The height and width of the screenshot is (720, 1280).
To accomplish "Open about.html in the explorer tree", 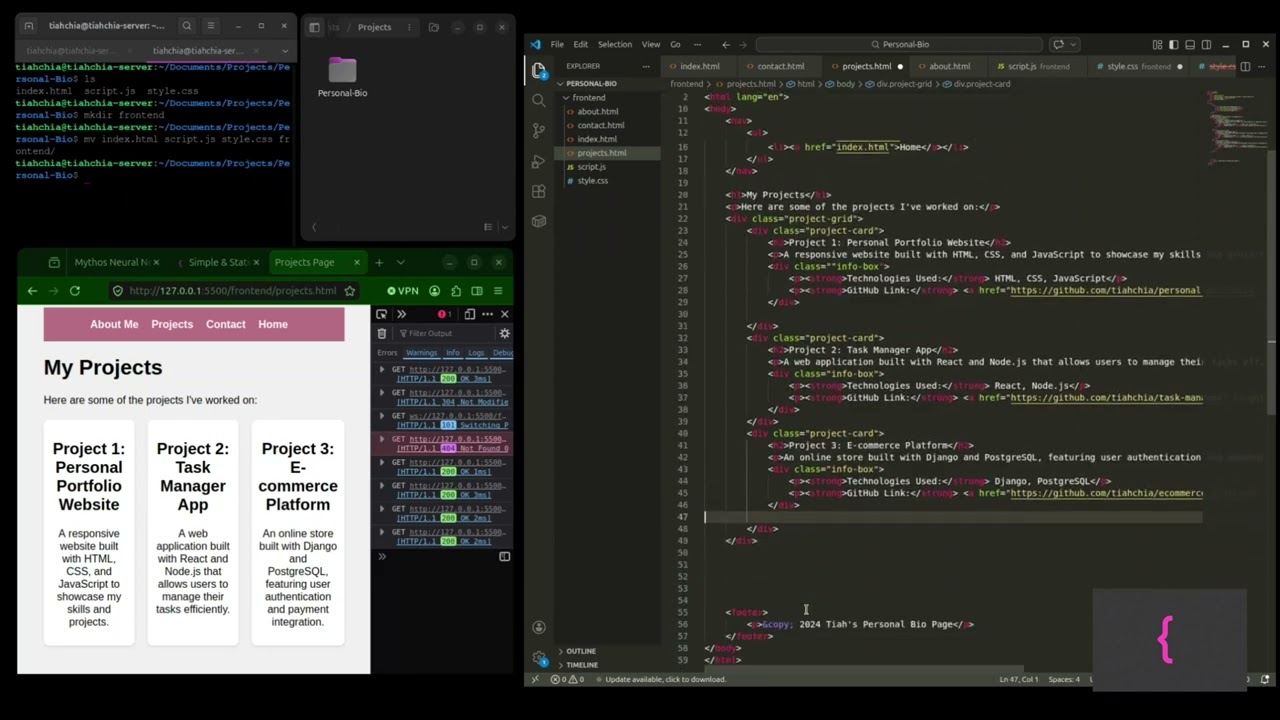I will (597, 111).
